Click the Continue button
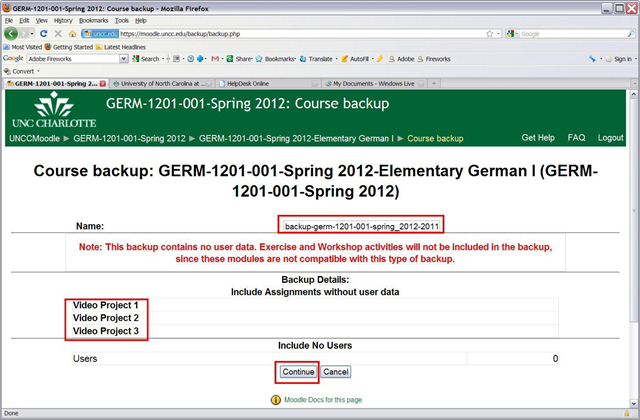This screenshot has height=420, width=640. 297,371
